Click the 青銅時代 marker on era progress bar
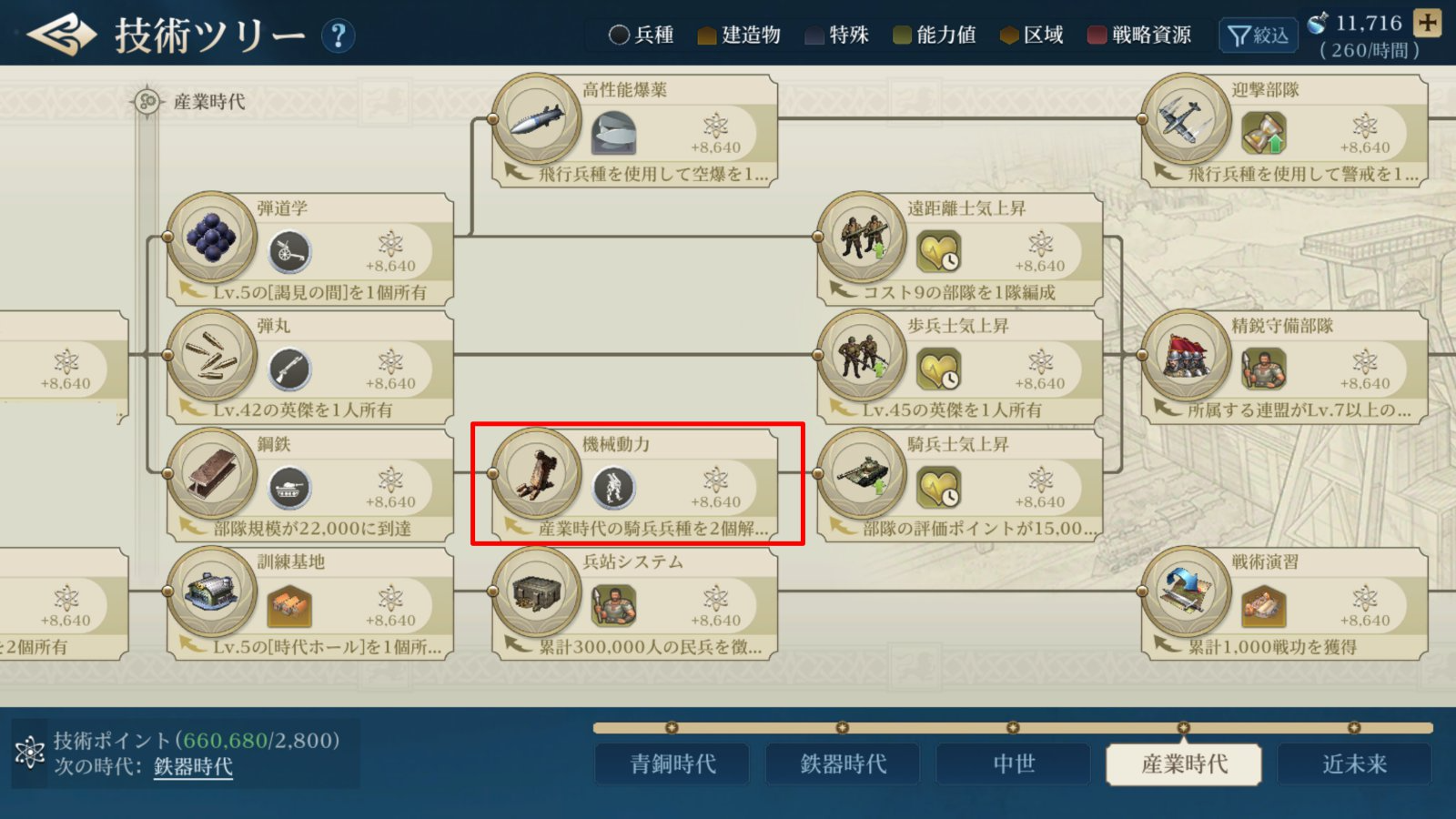This screenshot has width=1456, height=819. pyautogui.click(x=672, y=728)
